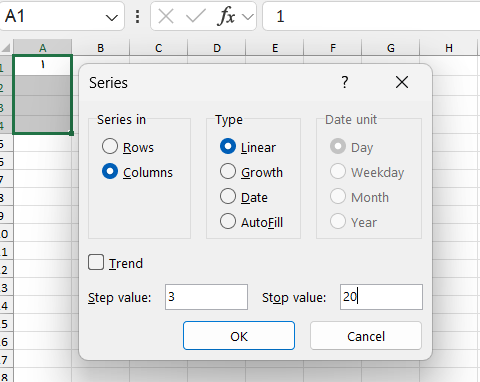Select column G header
Screen dimensions: 480x382
[x=391, y=48]
